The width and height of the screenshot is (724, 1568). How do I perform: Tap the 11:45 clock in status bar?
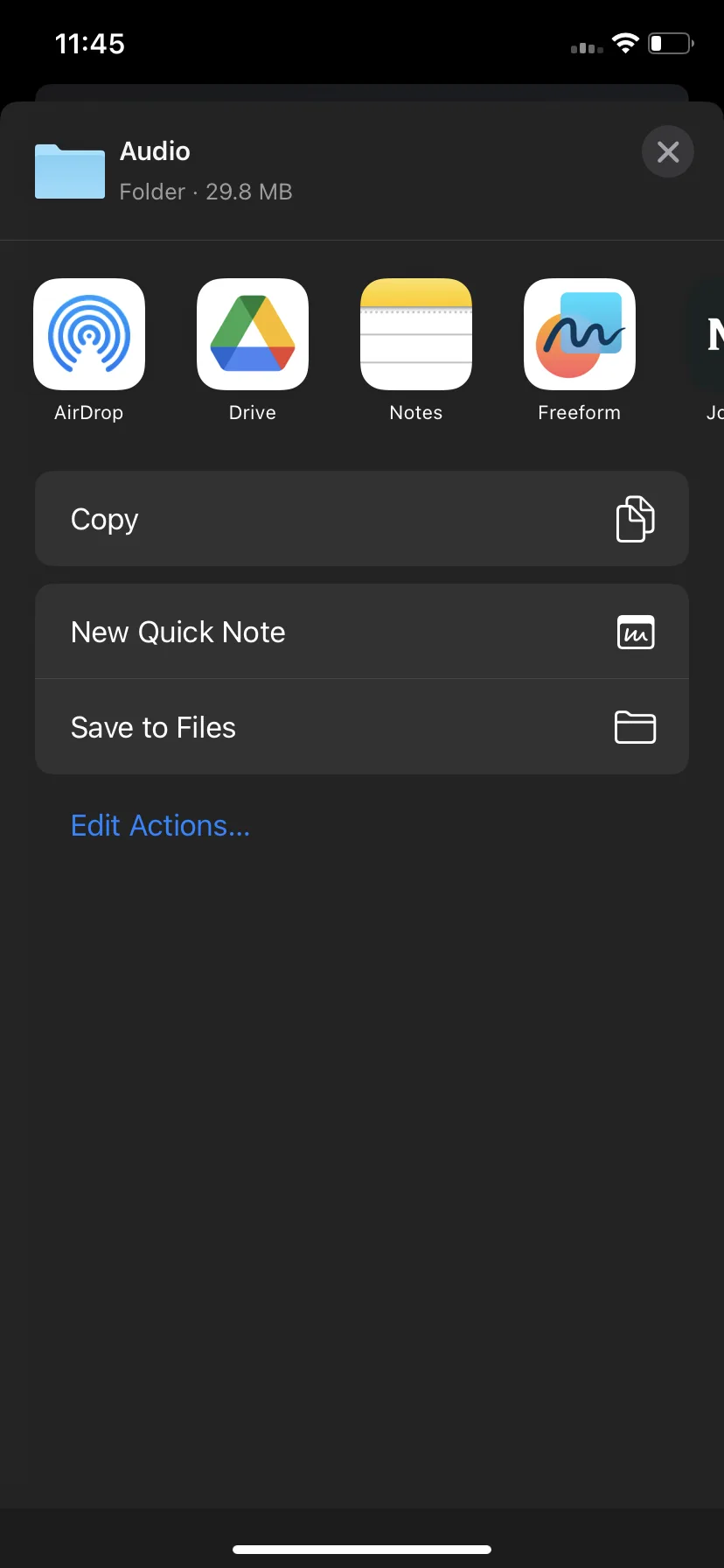click(x=90, y=44)
